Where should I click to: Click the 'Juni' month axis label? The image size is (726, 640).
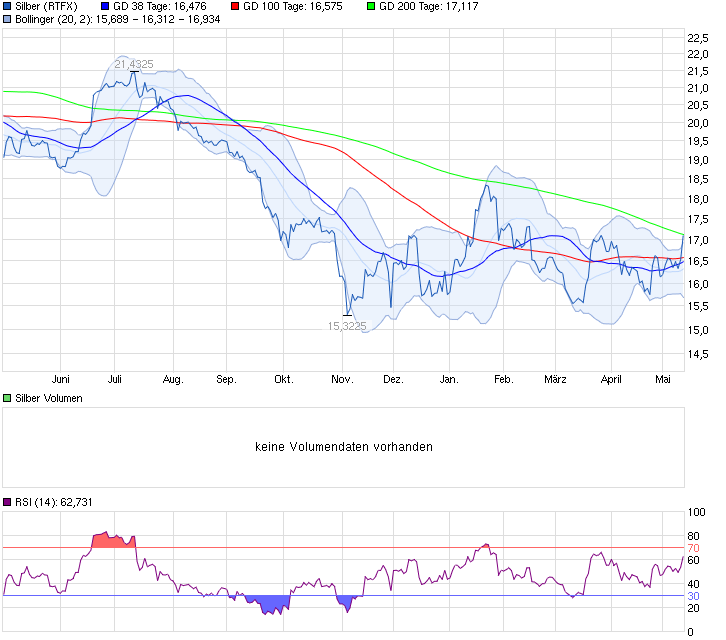pyautogui.click(x=61, y=379)
